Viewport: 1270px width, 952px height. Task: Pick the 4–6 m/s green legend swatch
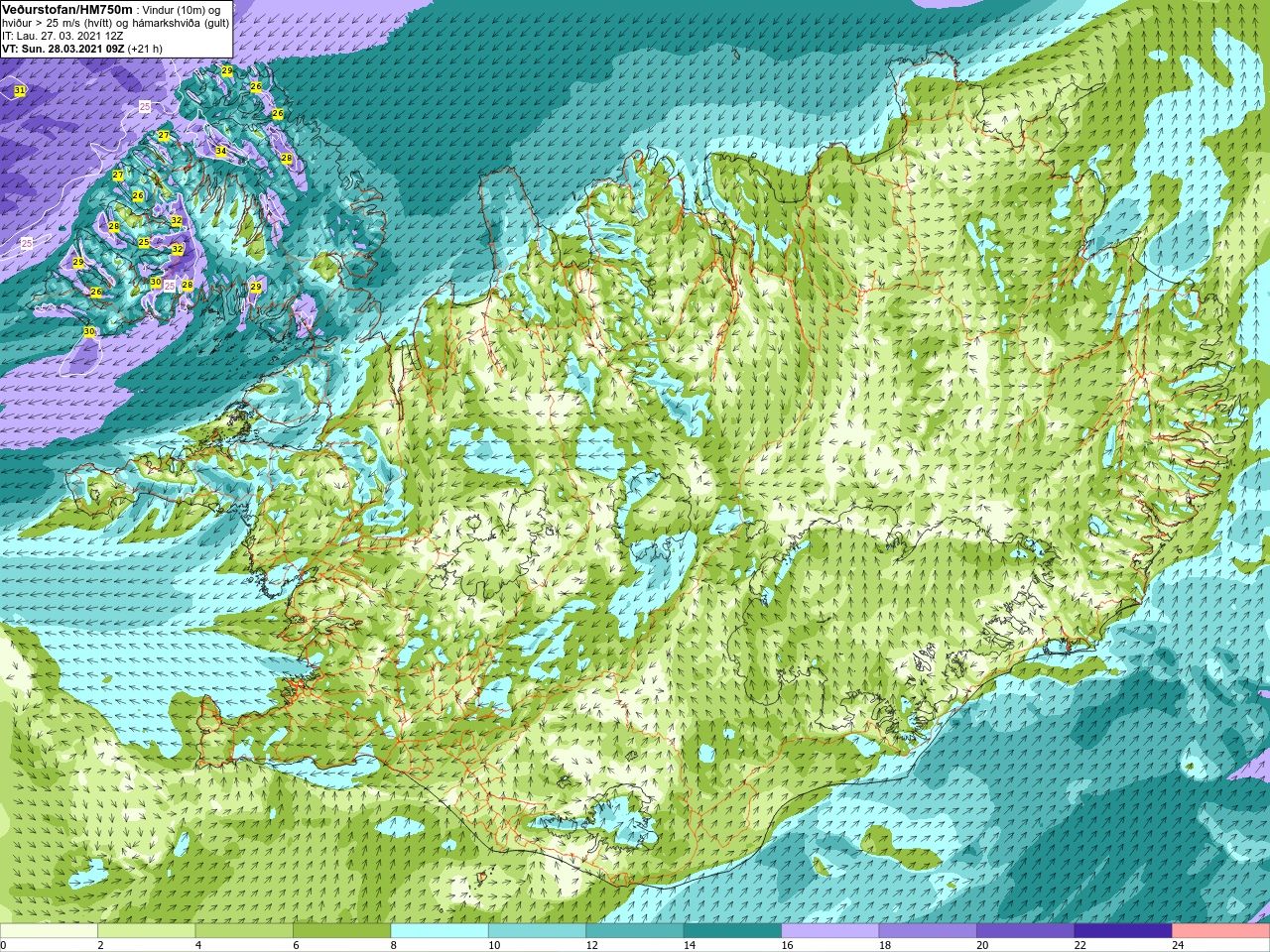pos(244,931)
